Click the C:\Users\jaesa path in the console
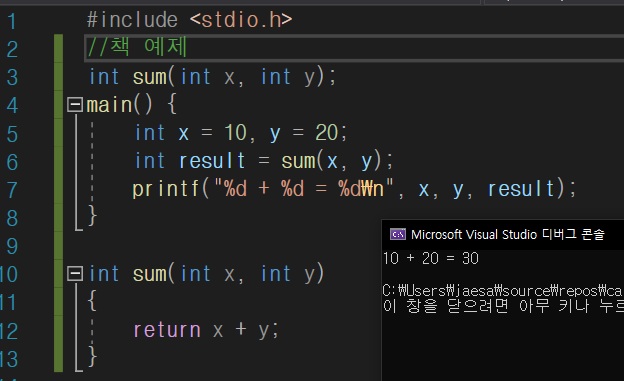The width and height of the screenshot is (624, 381). pyautogui.click(x=503, y=291)
